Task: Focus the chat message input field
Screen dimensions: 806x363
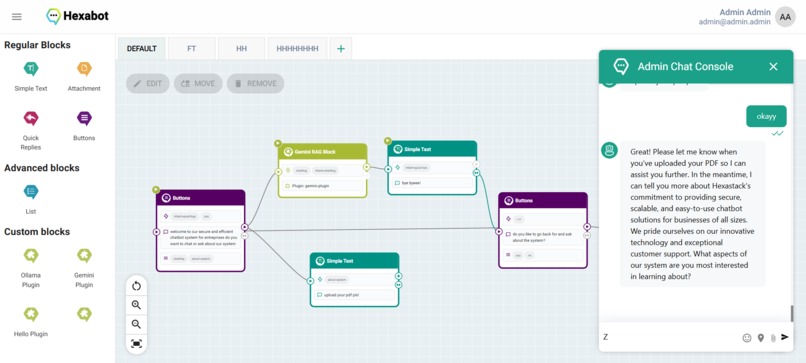Action: pyautogui.click(x=670, y=337)
